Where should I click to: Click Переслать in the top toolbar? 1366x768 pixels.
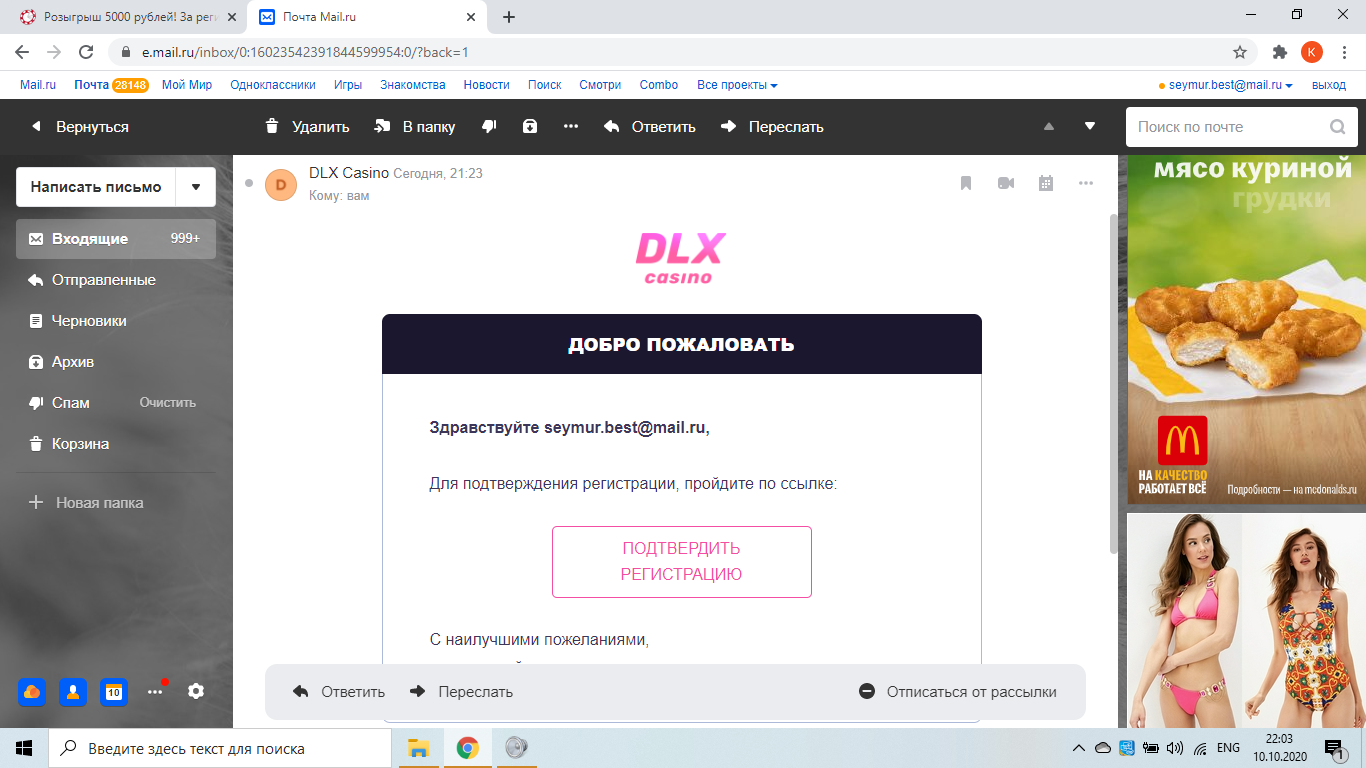pyautogui.click(x=772, y=127)
